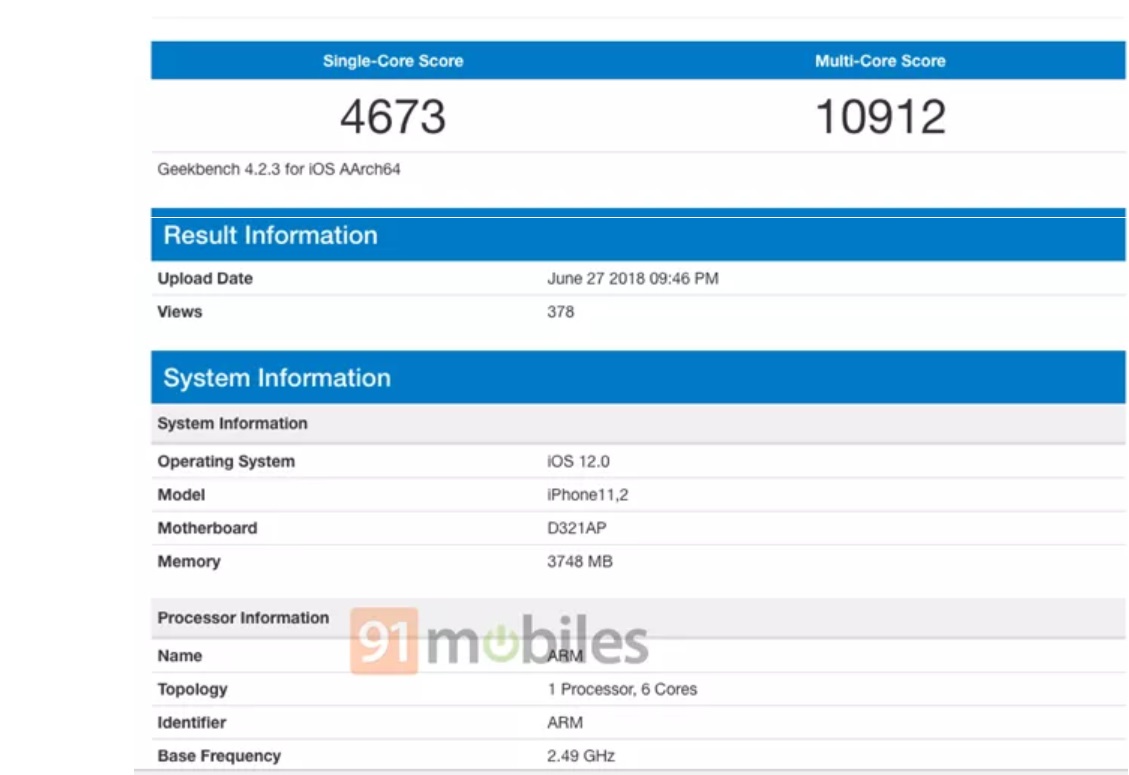Click the D321AP motherboard value
Viewport: 1129px width, 775px height.
(576, 528)
